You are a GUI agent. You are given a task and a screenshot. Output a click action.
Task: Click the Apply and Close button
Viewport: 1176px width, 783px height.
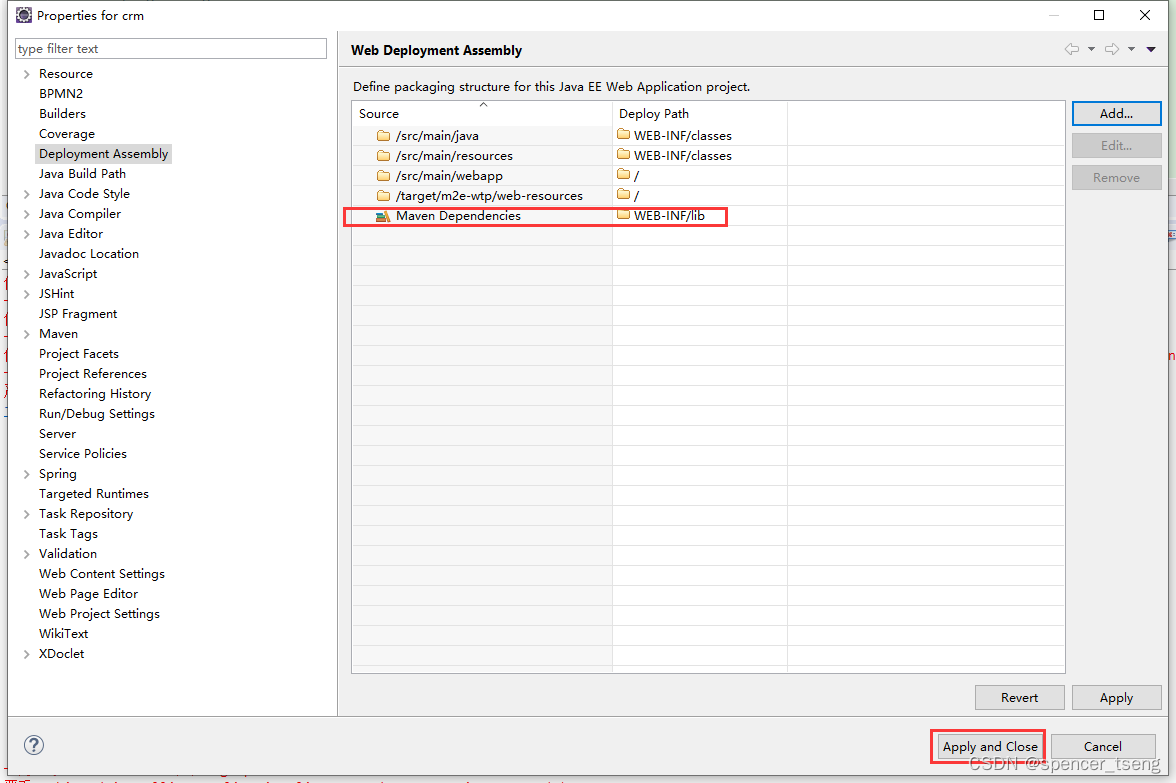pos(987,746)
